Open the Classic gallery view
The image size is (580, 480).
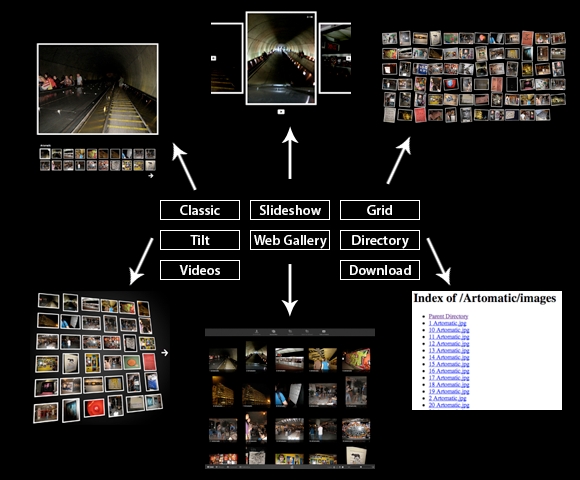point(200,210)
